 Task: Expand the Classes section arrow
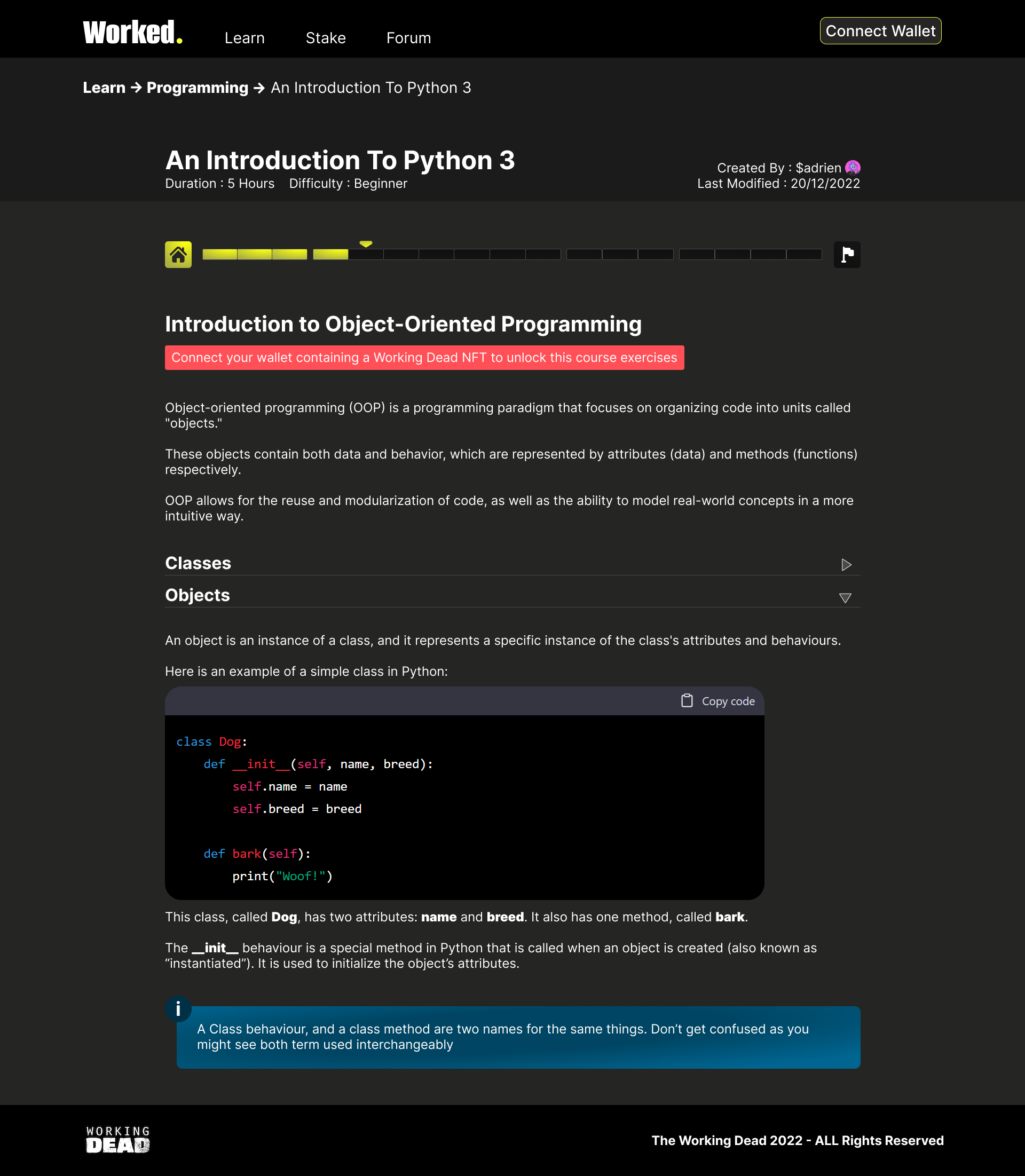click(x=846, y=565)
